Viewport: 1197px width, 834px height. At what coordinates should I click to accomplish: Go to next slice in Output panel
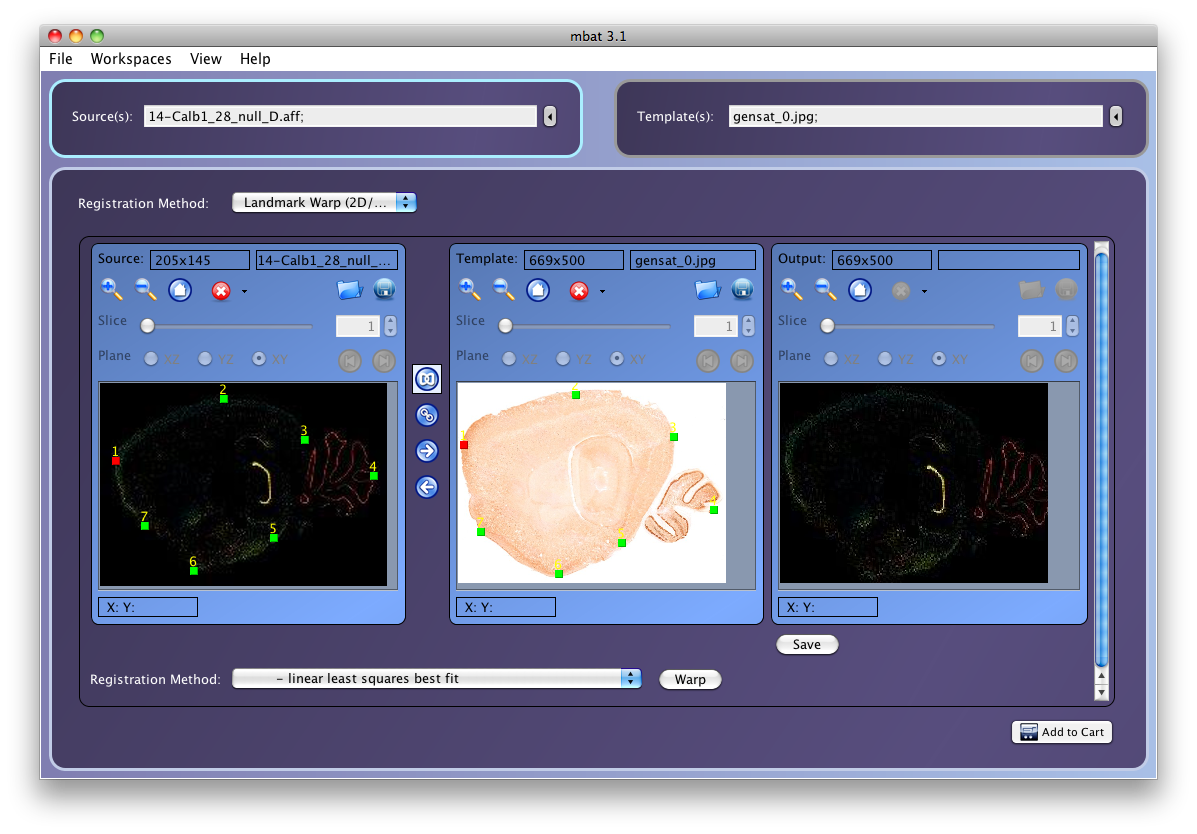coord(1066,360)
